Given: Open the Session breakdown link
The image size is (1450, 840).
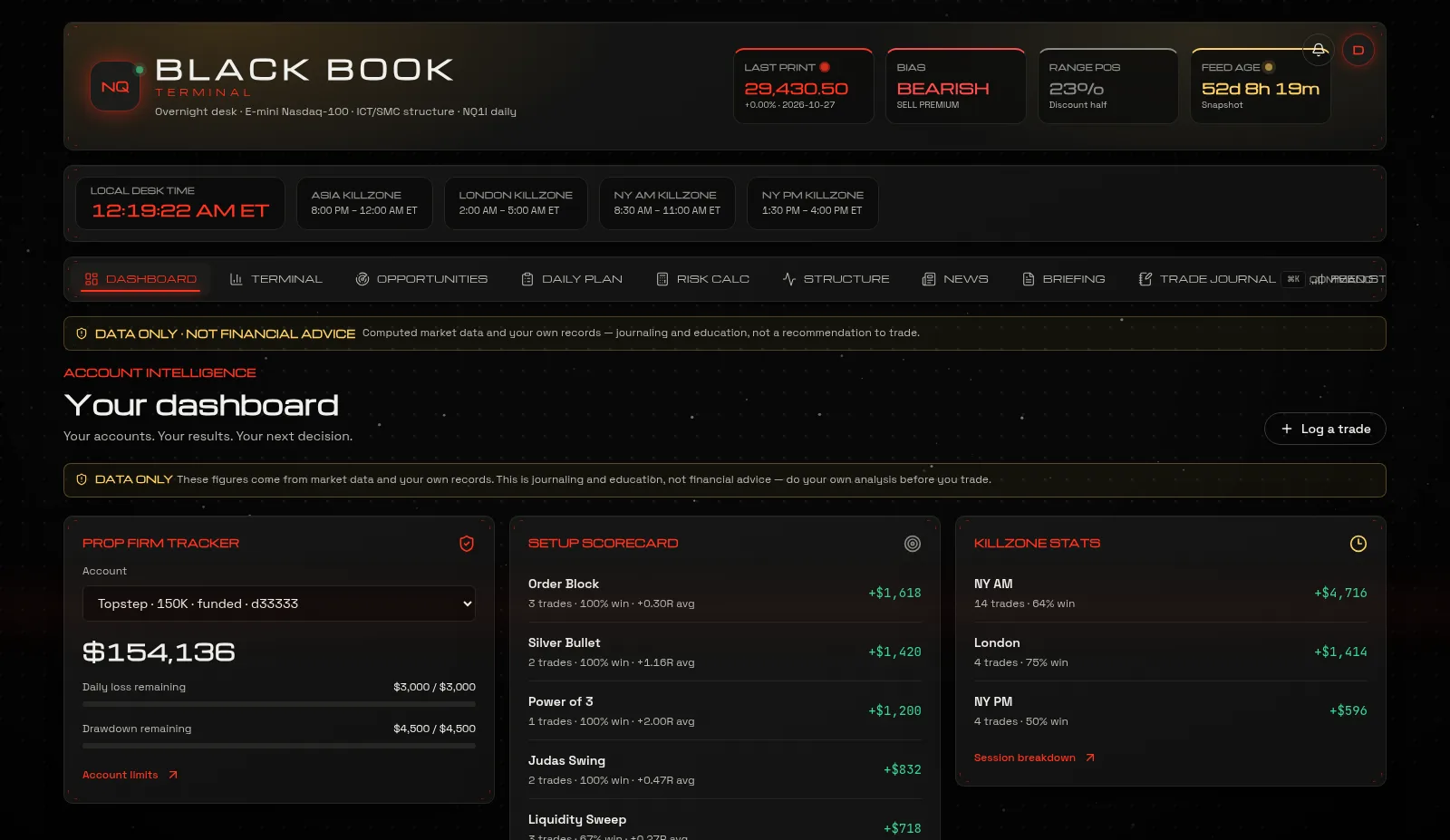Looking at the screenshot, I should [x=1035, y=758].
